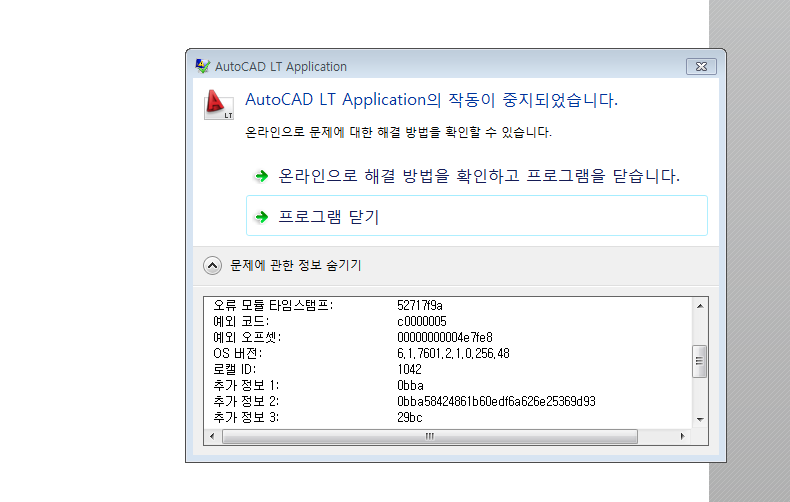Click the 문제에 관한 정보 숨기기 label
The image size is (790, 502).
point(295,266)
